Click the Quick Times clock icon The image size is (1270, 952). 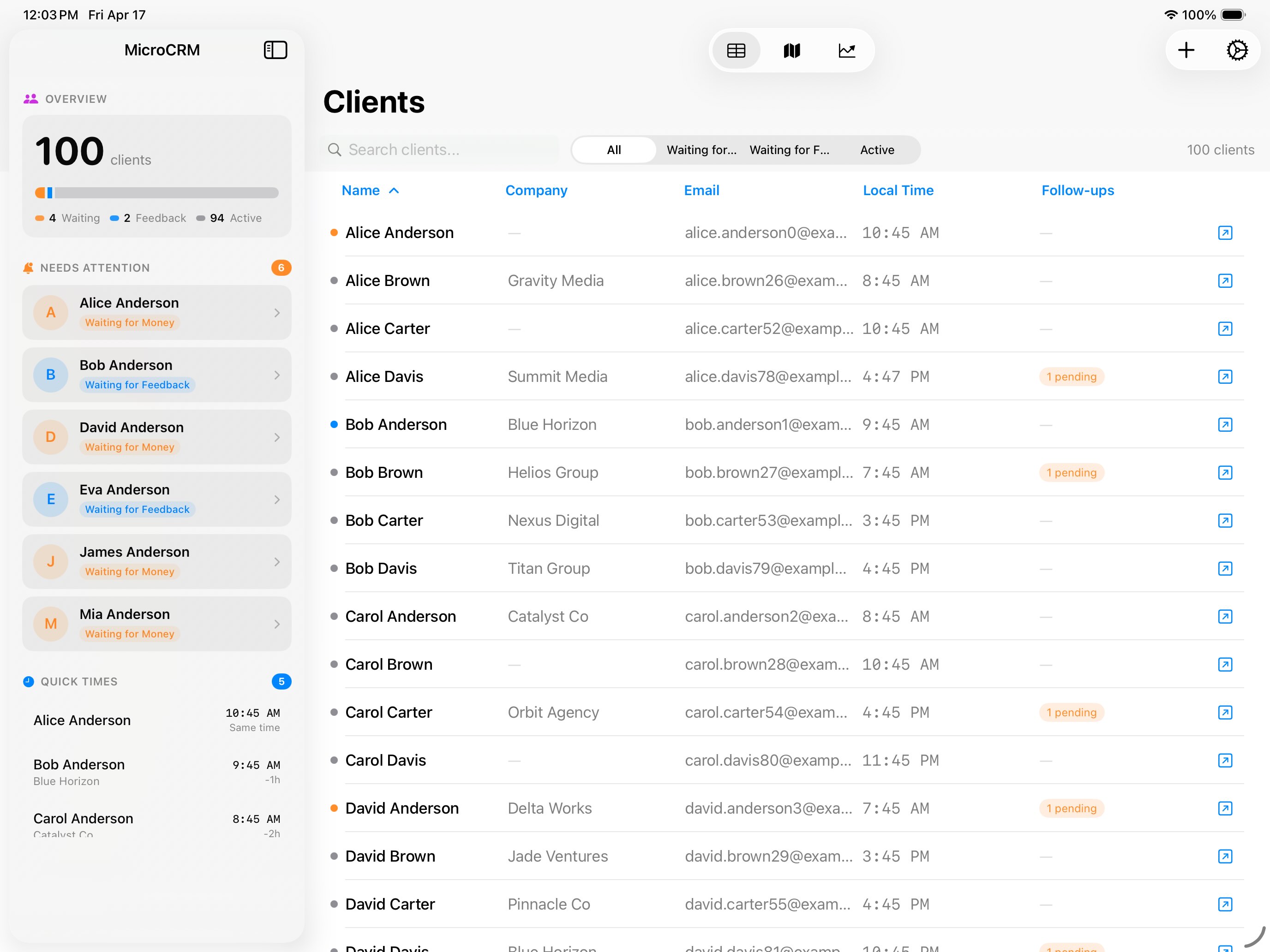(x=28, y=681)
